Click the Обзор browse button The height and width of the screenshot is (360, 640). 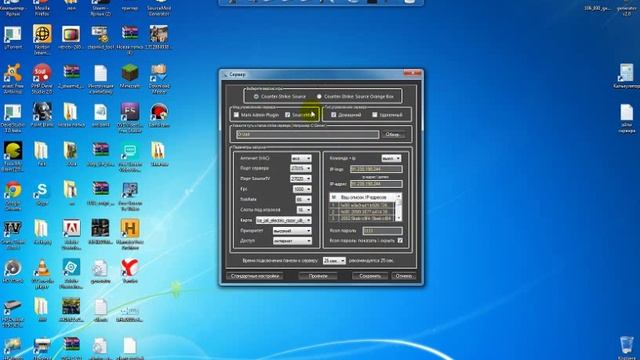[393, 135]
